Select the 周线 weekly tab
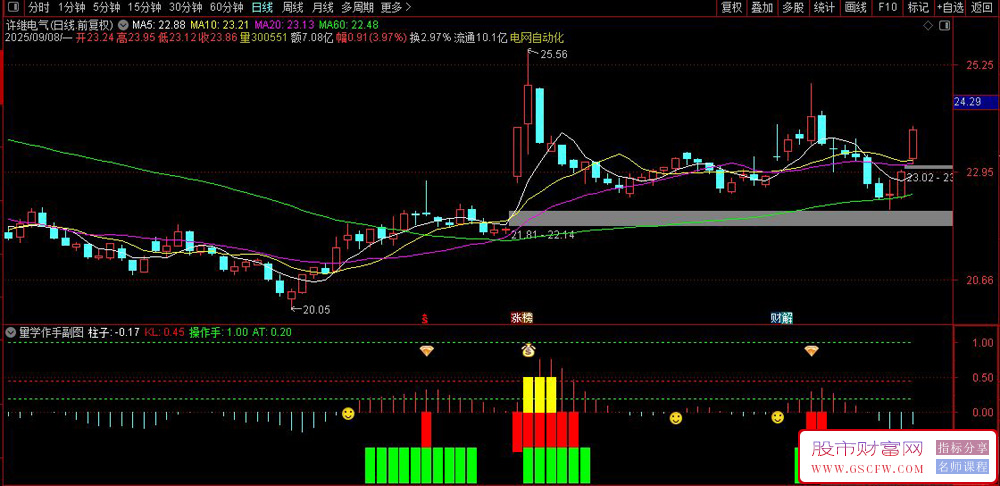This screenshot has width=1000, height=486. [x=293, y=8]
